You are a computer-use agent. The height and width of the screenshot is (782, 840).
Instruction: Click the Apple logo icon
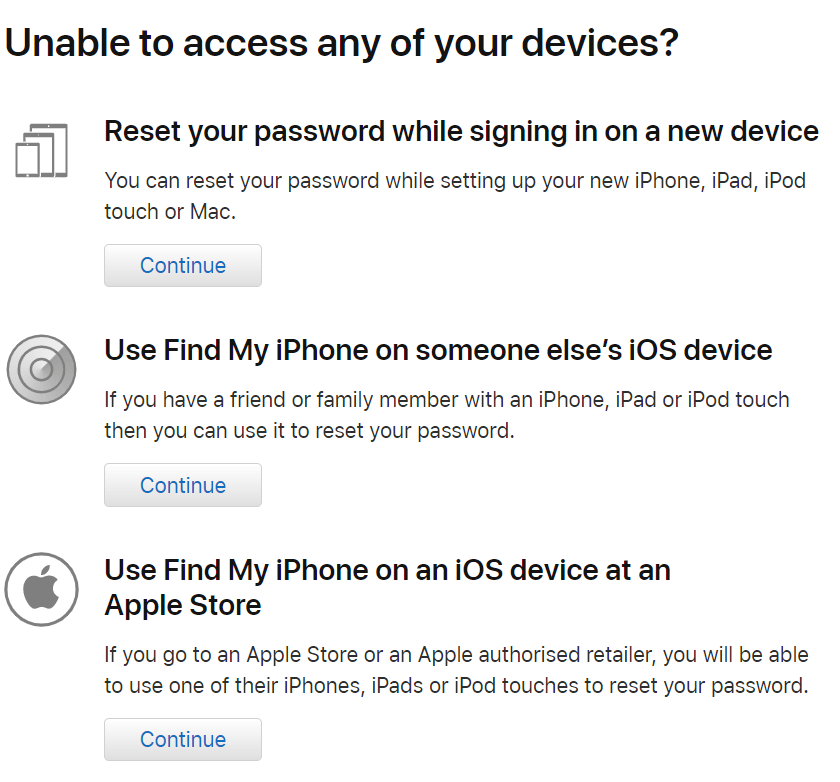click(41, 588)
